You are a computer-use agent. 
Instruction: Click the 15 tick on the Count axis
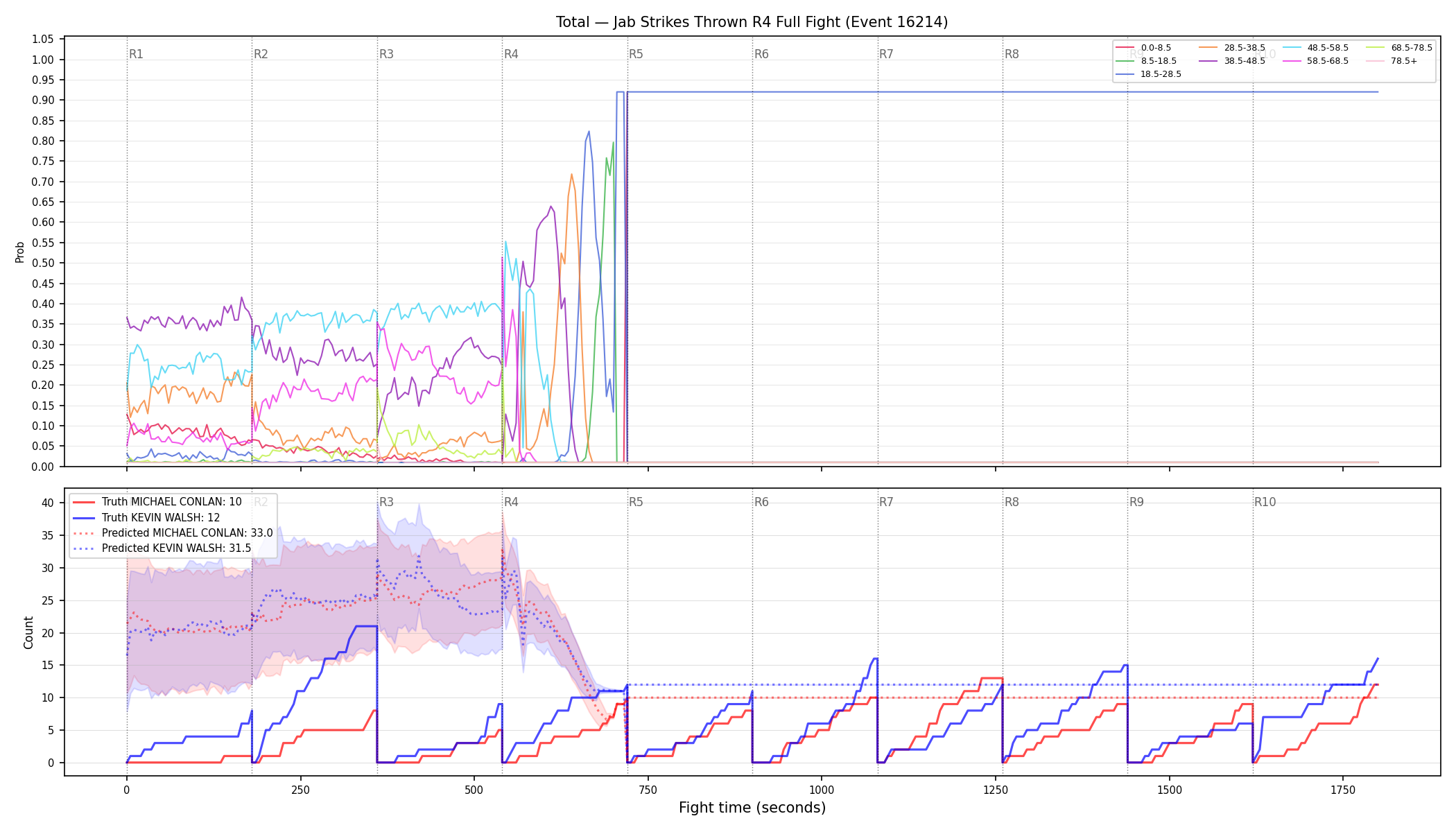click(48, 665)
